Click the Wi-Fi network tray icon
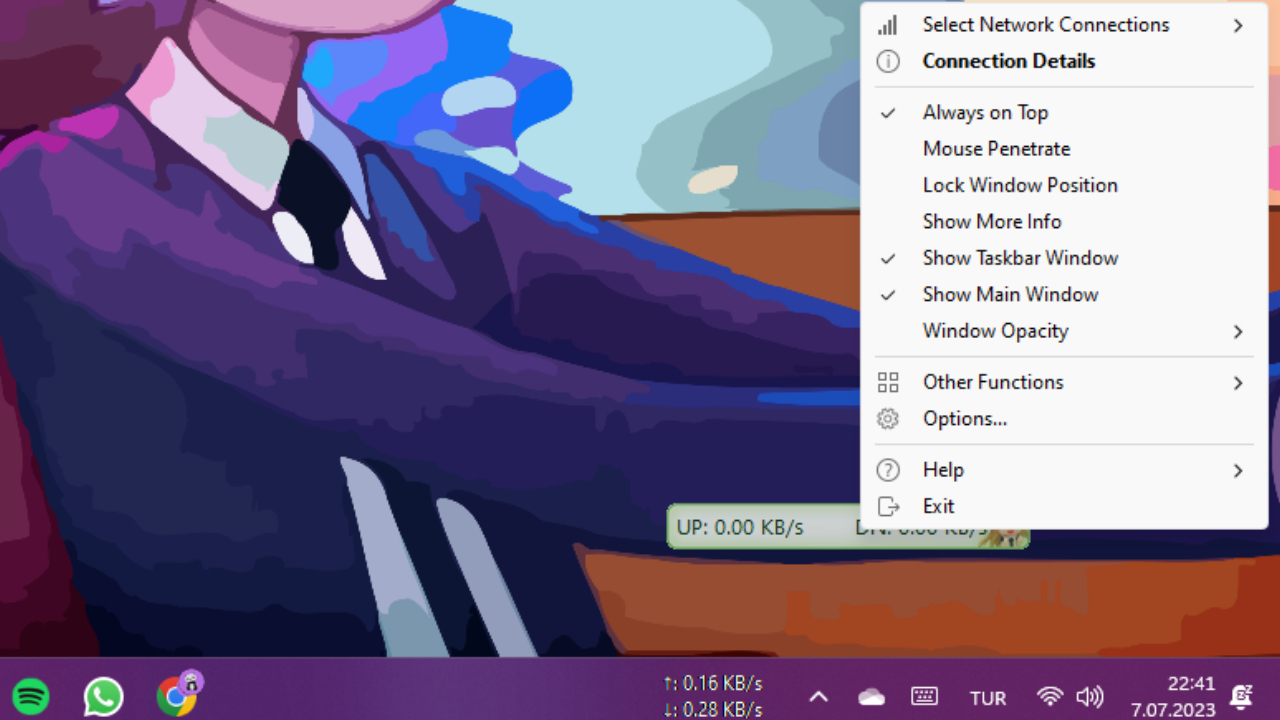Screen dimensions: 1280x720 pyautogui.click(x=1049, y=697)
